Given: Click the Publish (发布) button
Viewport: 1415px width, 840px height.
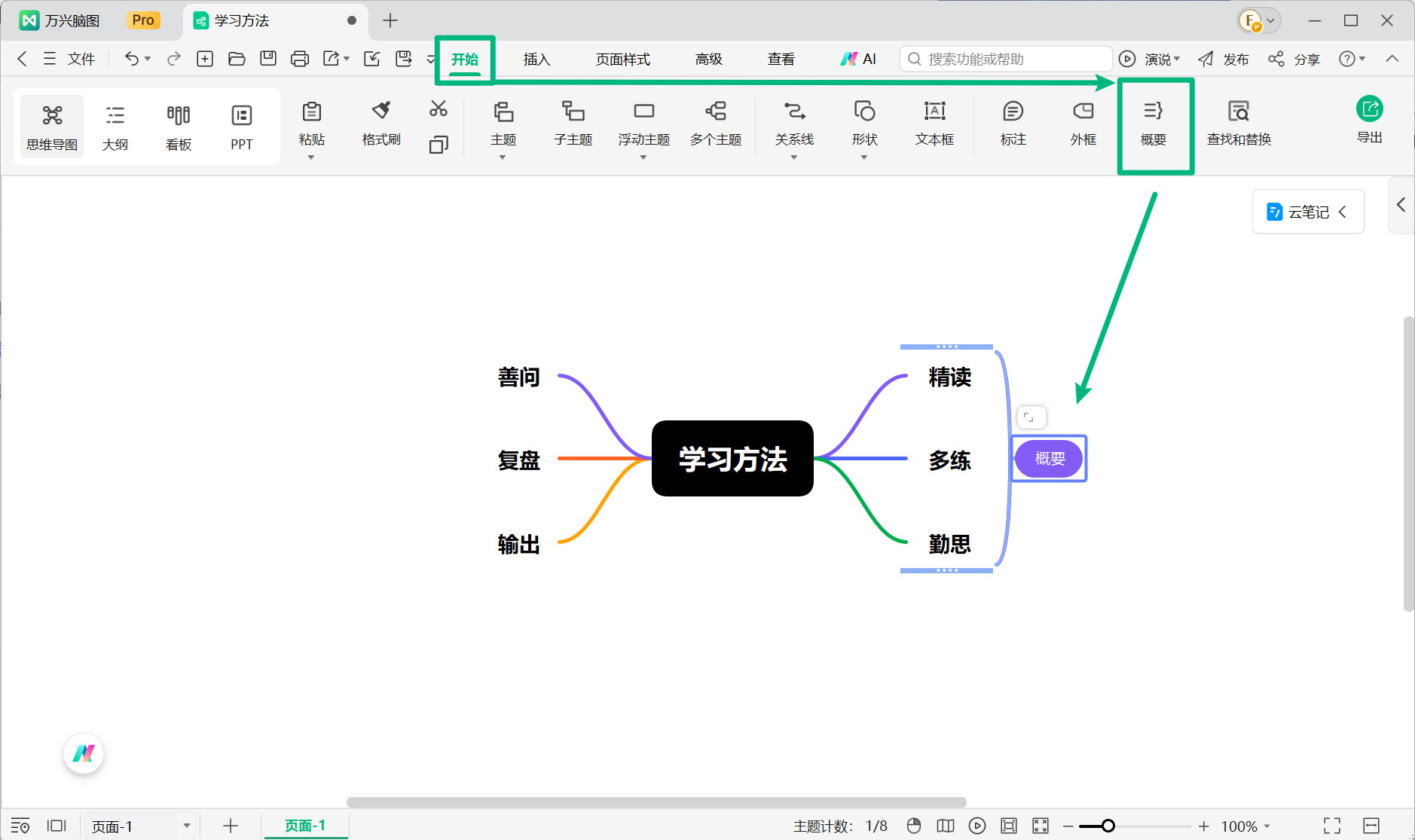Looking at the screenshot, I should point(1224,59).
